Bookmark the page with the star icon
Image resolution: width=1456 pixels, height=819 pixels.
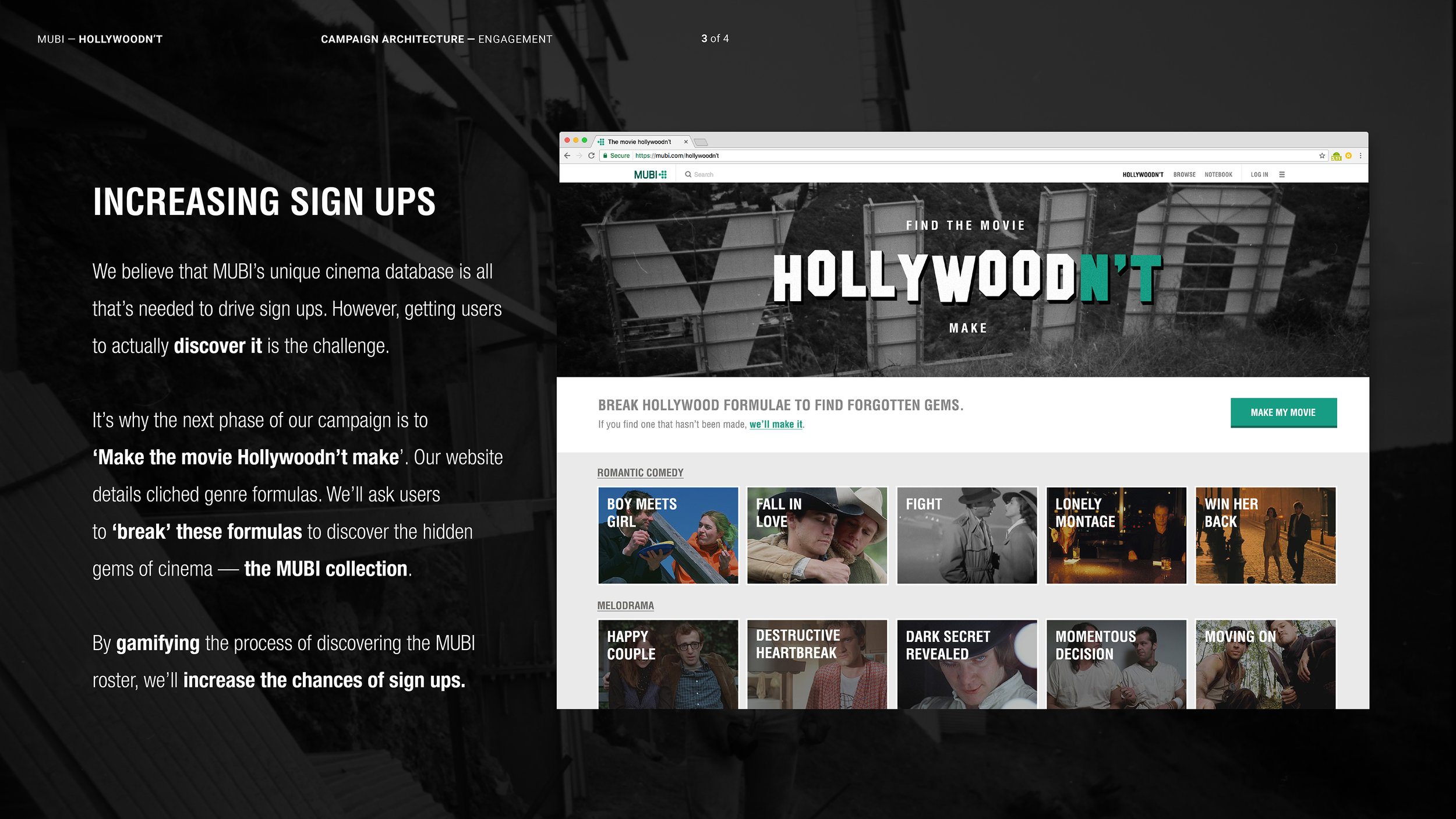[1321, 156]
